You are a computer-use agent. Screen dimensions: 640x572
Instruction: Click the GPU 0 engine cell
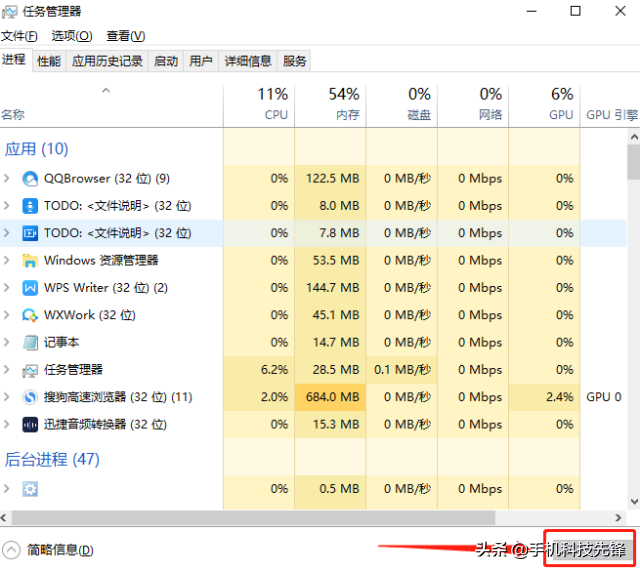(604, 397)
